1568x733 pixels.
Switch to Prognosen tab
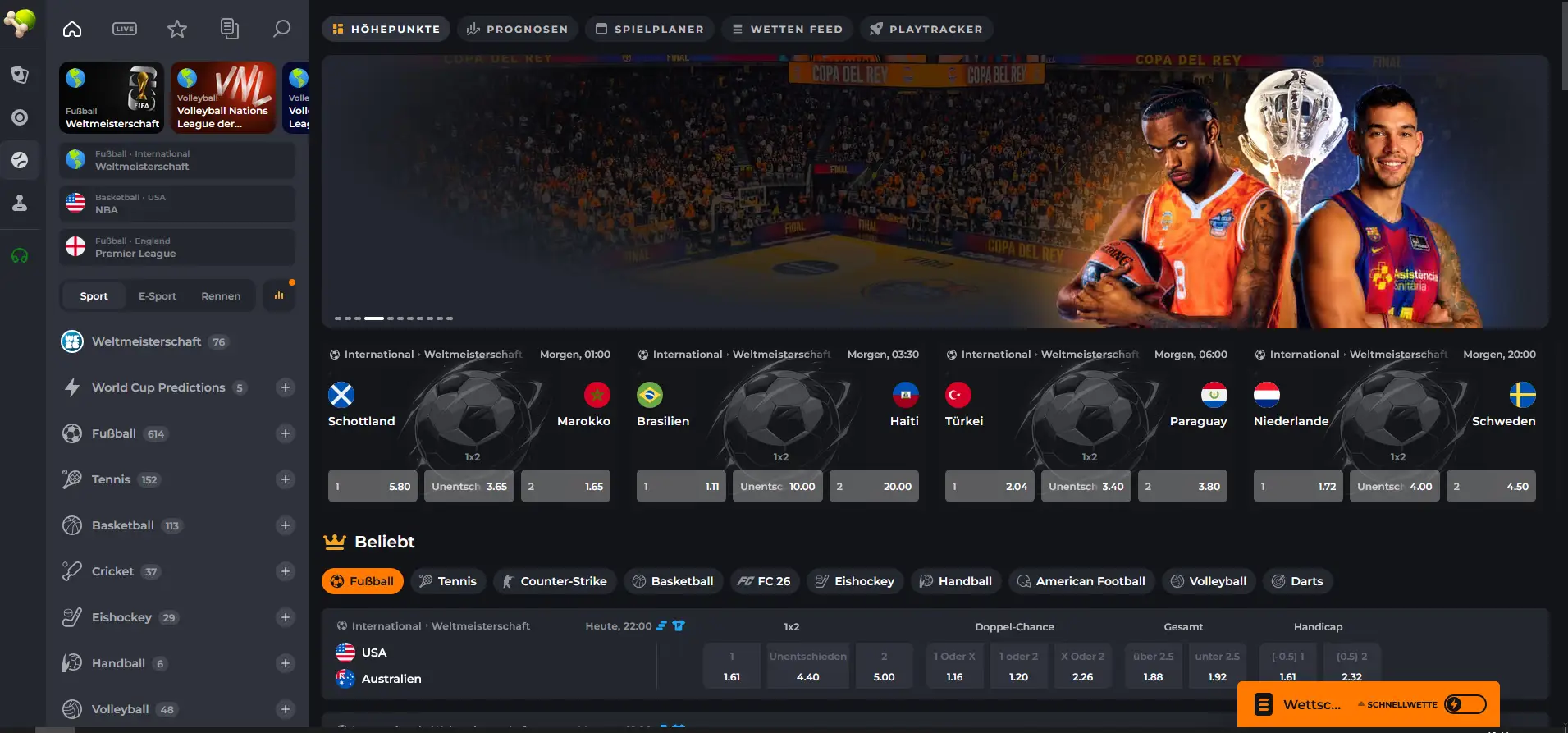518,29
